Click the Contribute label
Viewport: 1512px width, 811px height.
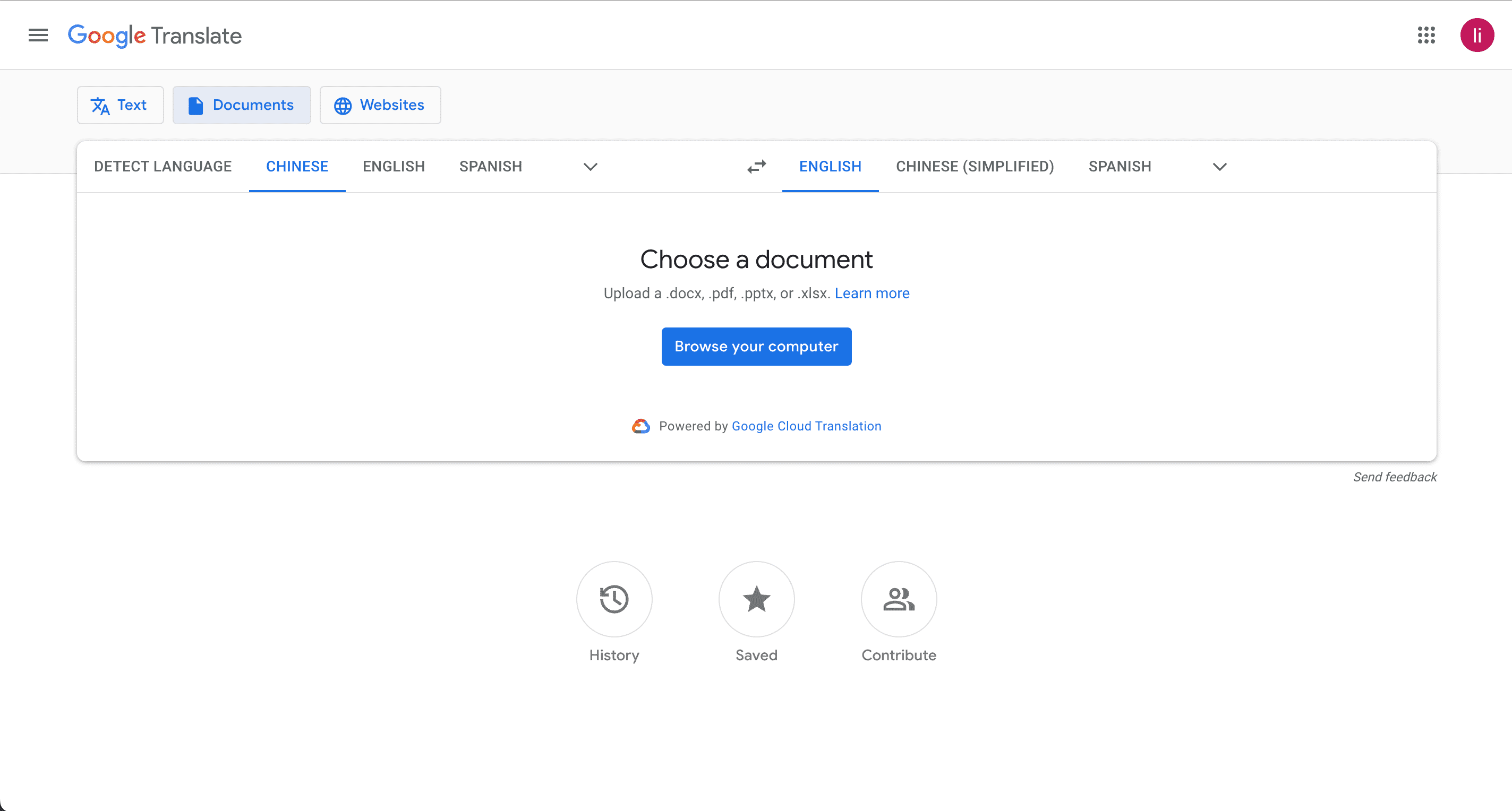899,655
